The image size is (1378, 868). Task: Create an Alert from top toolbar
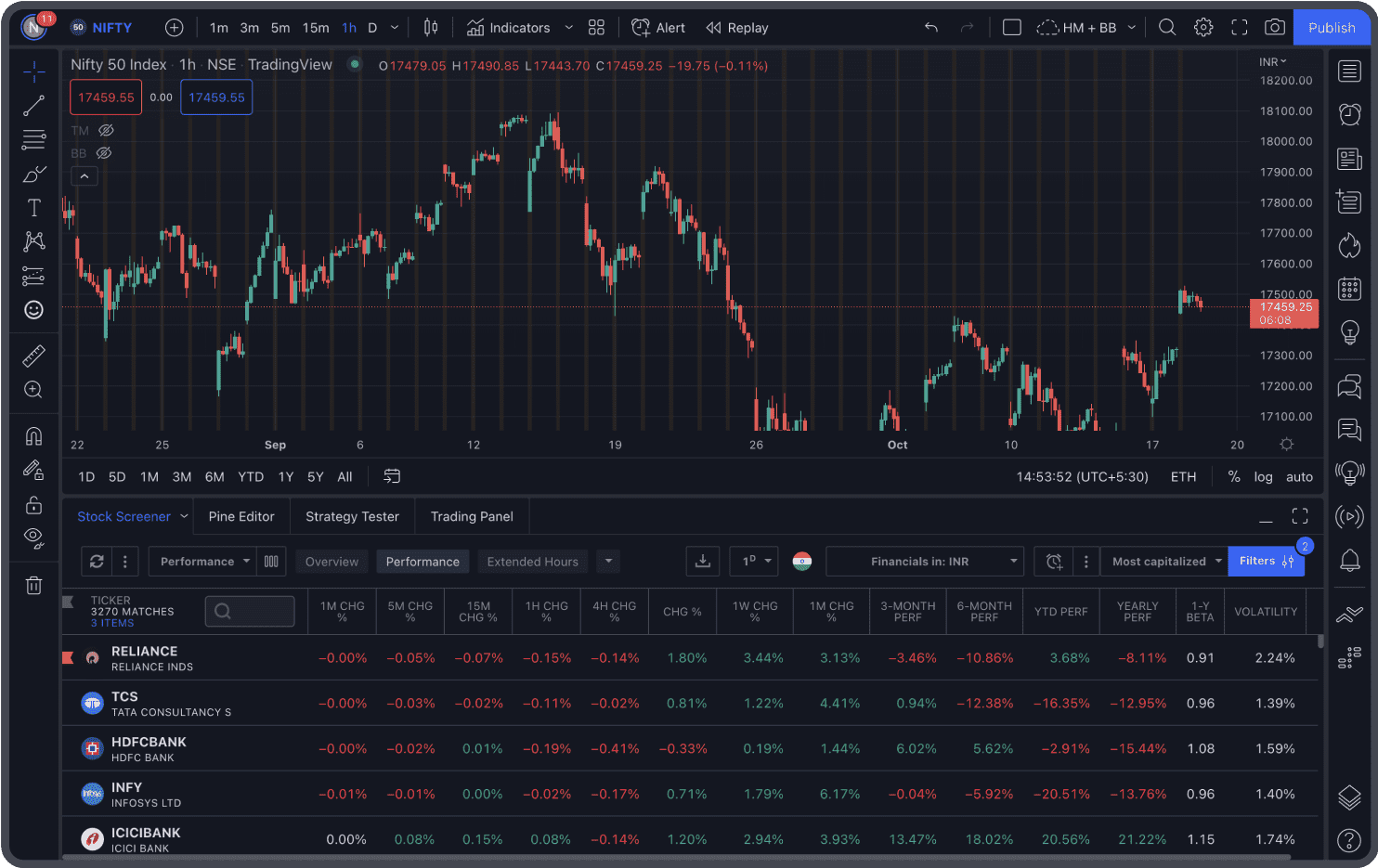coord(657,28)
